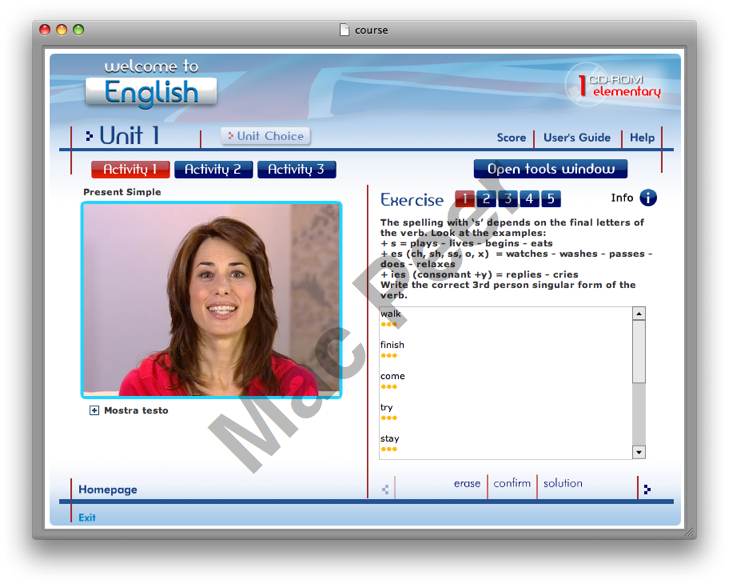
Task: Open the Activity 3 tab
Action: (296, 170)
